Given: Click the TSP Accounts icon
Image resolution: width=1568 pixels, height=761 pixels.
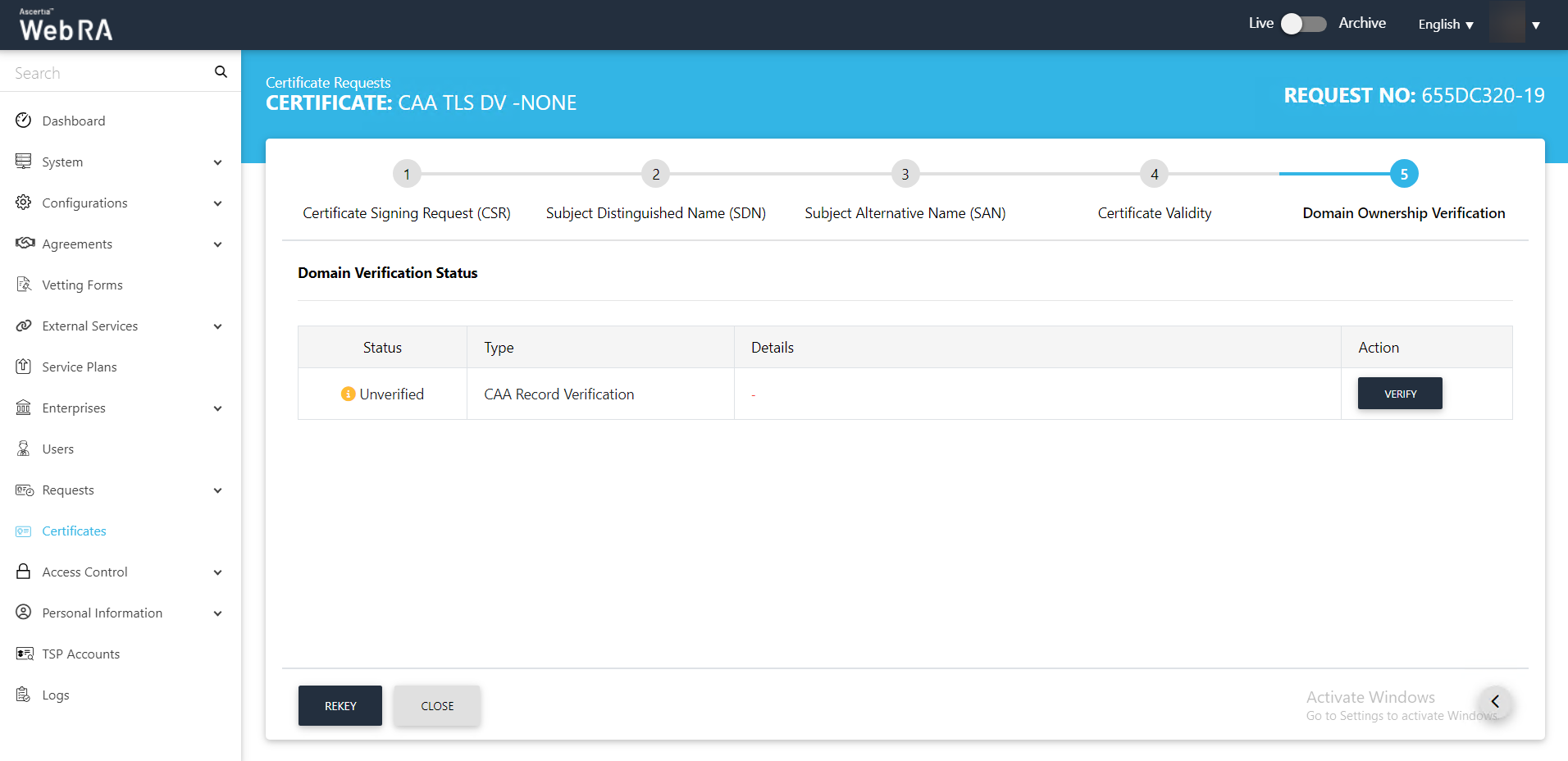Looking at the screenshot, I should 25,654.
